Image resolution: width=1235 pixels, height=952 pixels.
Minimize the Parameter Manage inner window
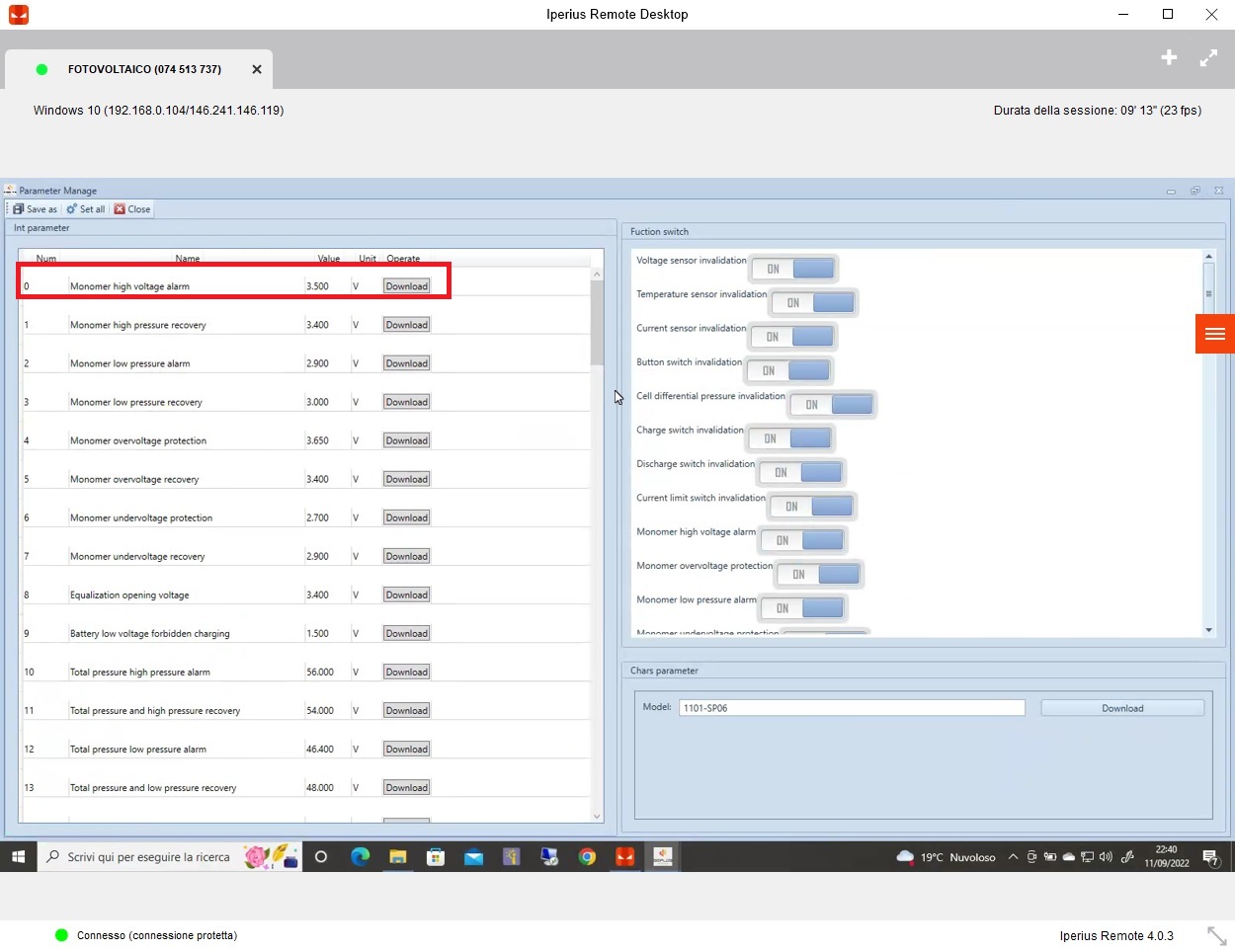coord(1171,191)
